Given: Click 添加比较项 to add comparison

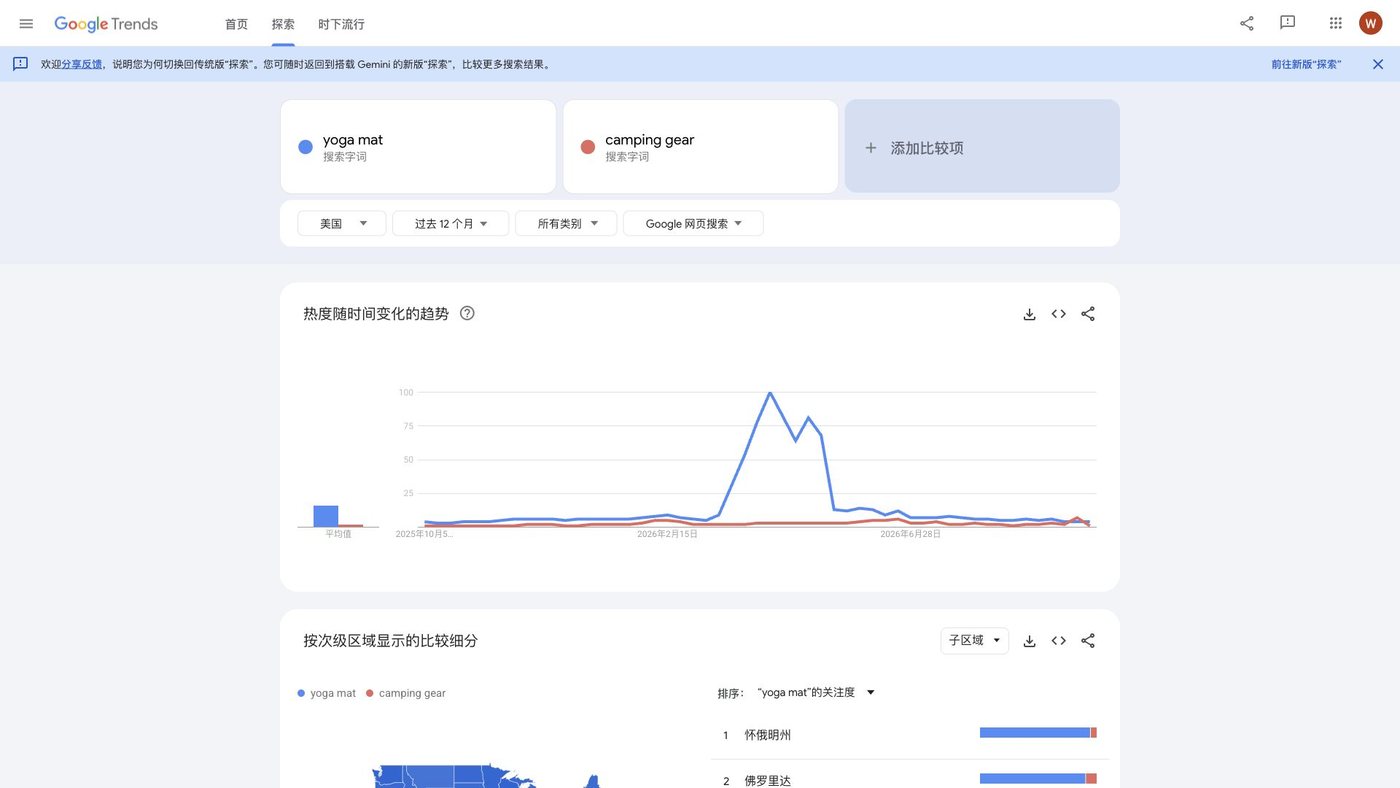Looking at the screenshot, I should click(x=982, y=146).
